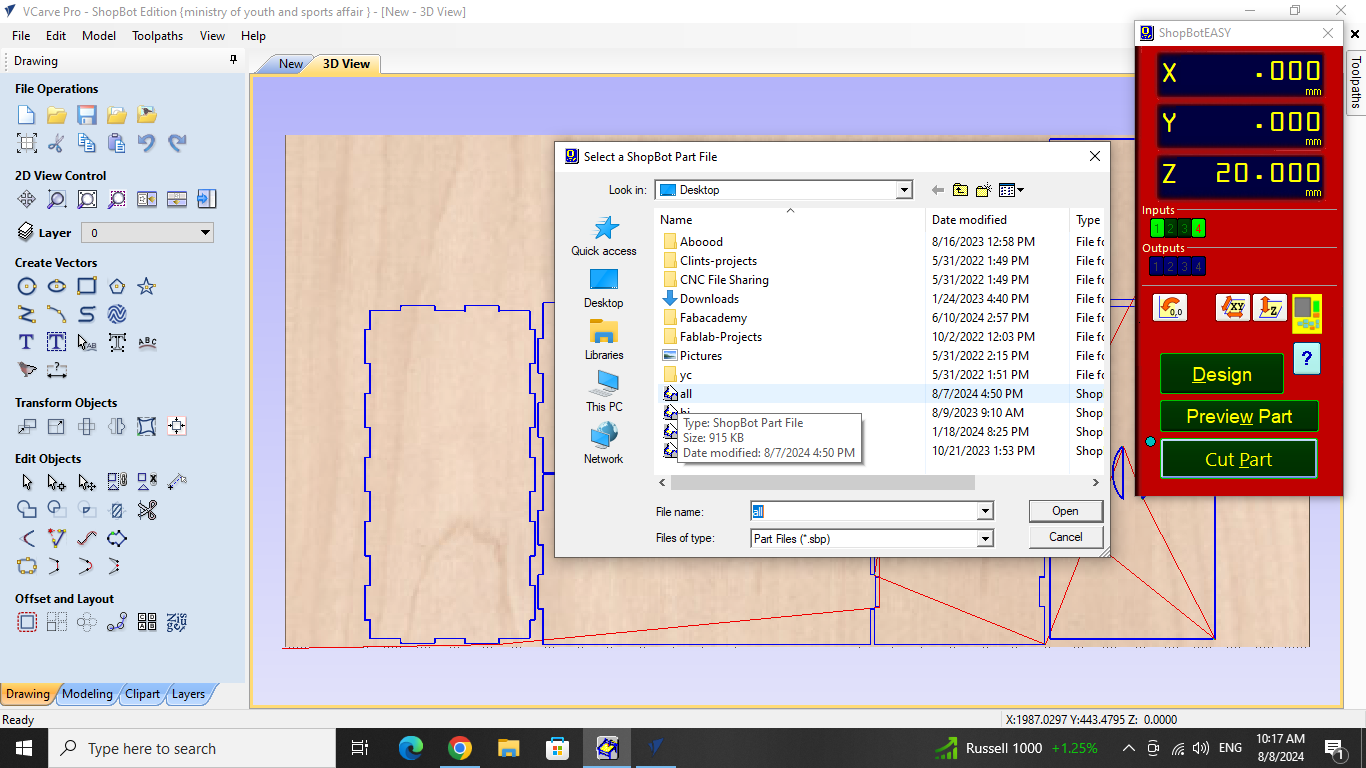Image resolution: width=1366 pixels, height=768 pixels.
Task: Open File Explorer from the taskbar
Action: click(x=509, y=748)
